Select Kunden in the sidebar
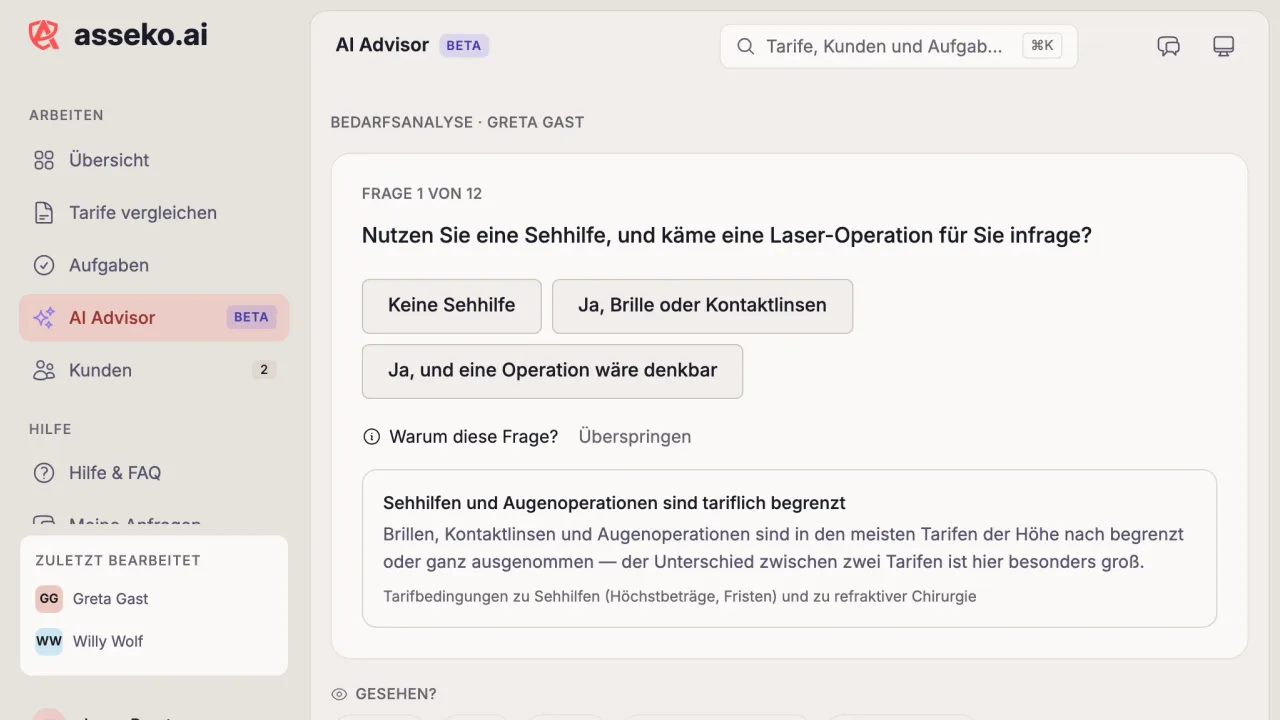1280x720 pixels. (x=154, y=370)
